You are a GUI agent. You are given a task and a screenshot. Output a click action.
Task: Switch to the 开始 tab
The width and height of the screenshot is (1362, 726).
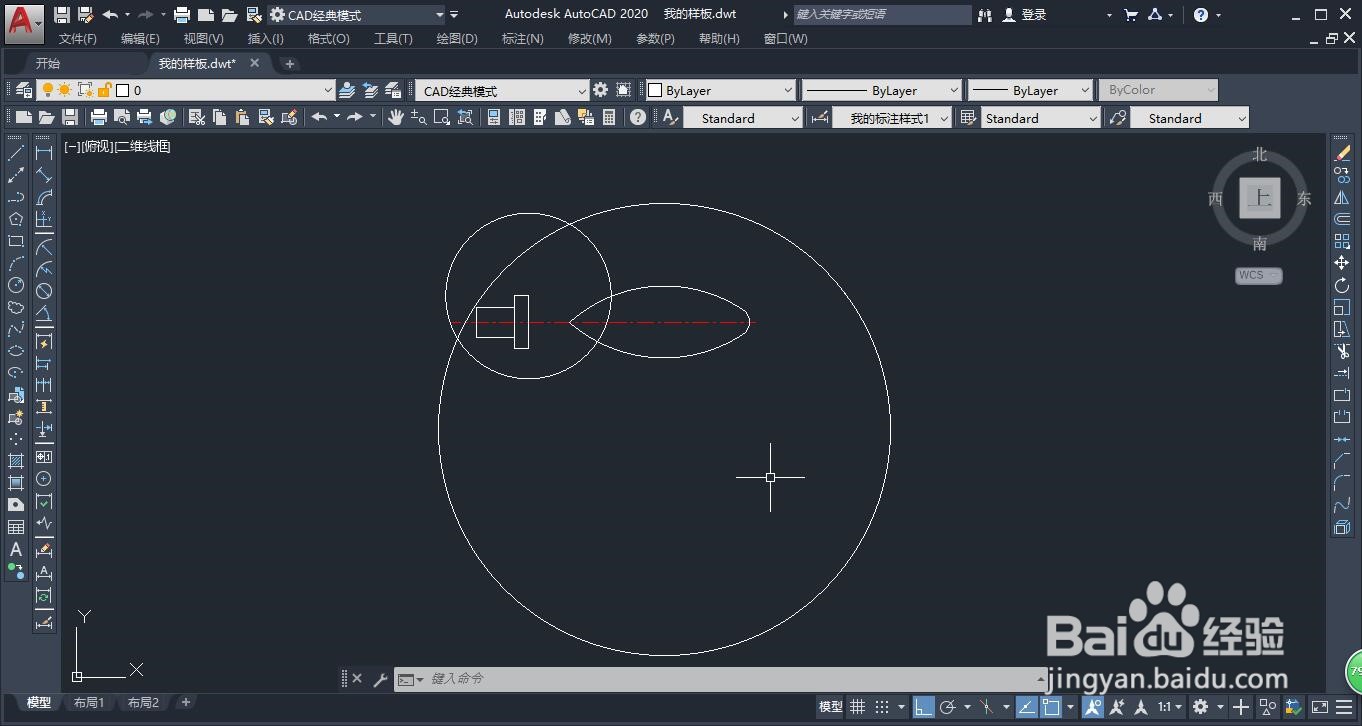point(48,63)
